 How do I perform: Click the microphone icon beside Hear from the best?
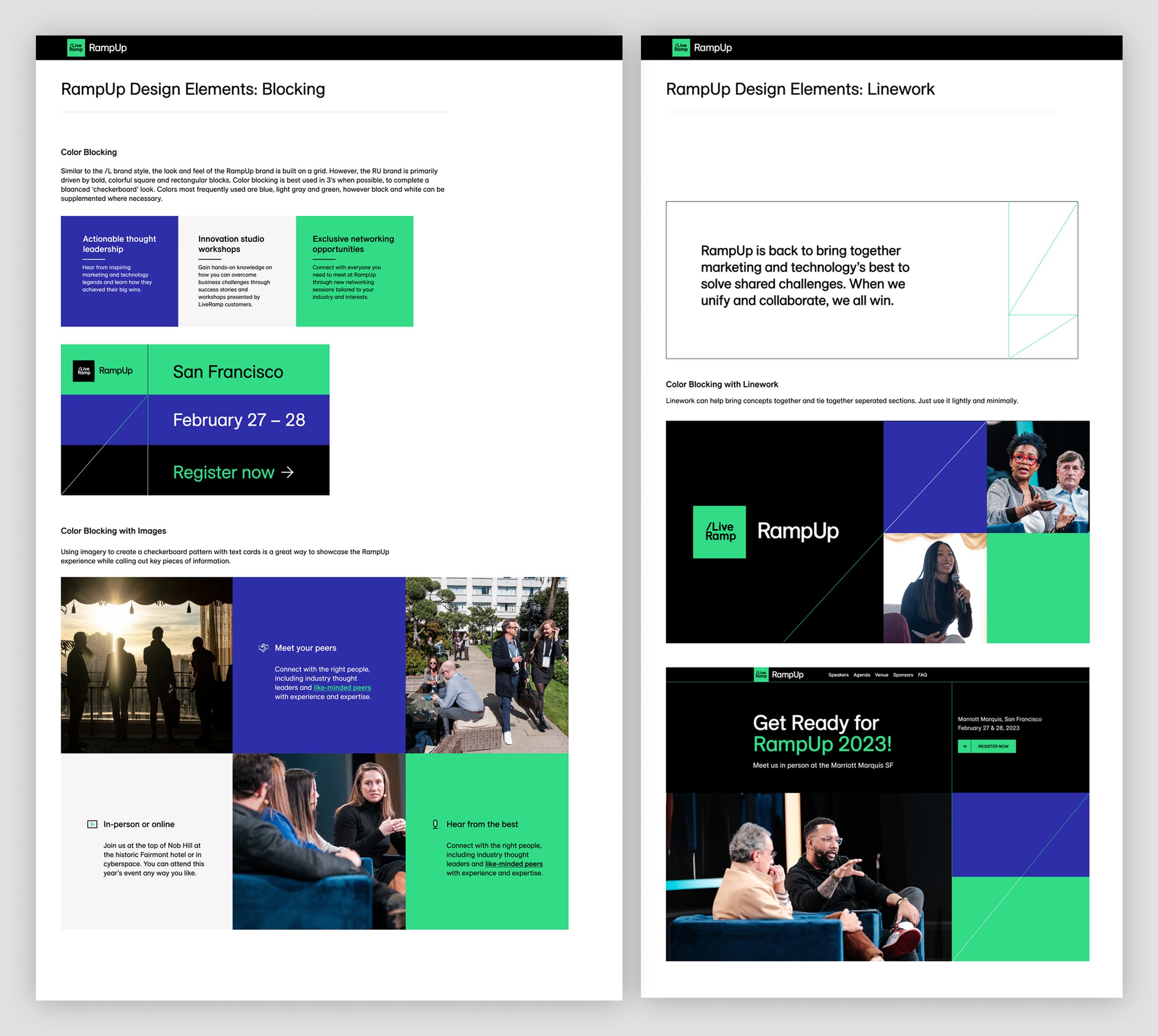pos(435,824)
